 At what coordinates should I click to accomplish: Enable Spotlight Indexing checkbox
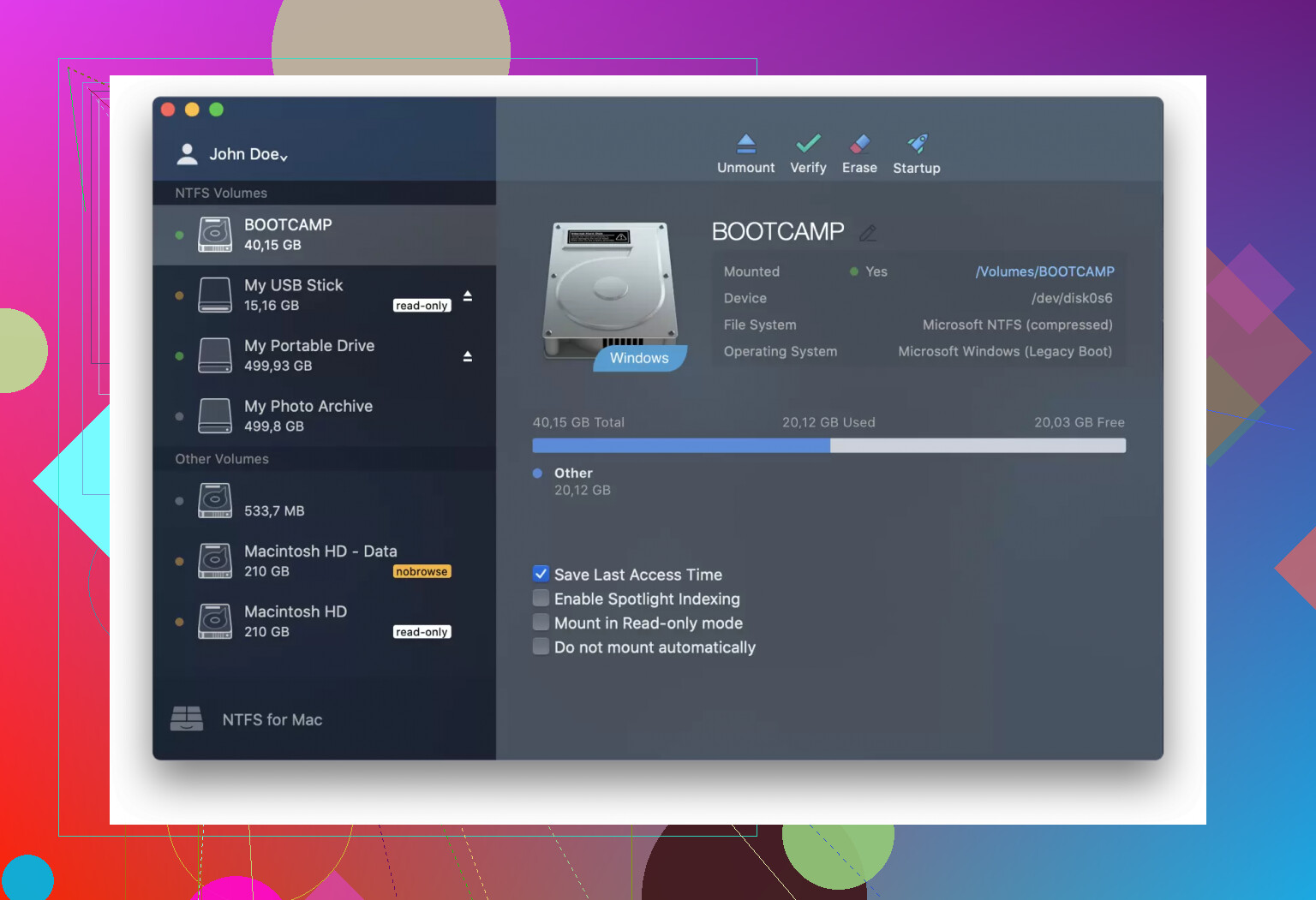(x=541, y=598)
